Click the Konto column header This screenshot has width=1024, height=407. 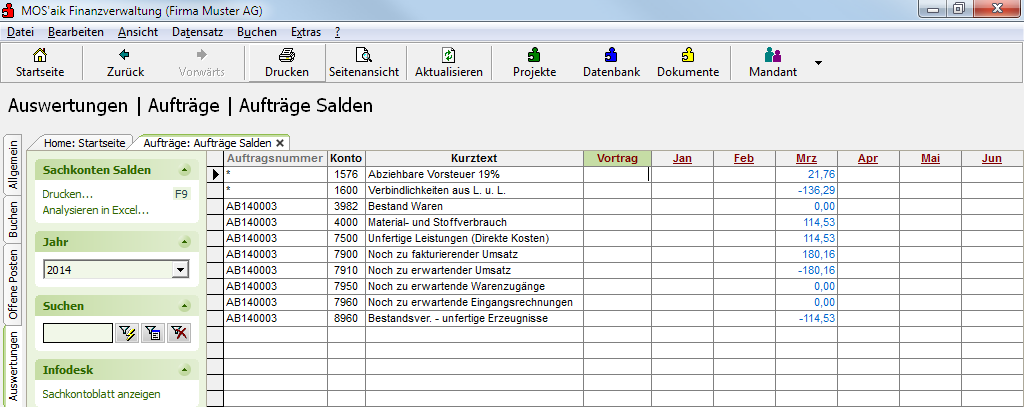click(346, 158)
